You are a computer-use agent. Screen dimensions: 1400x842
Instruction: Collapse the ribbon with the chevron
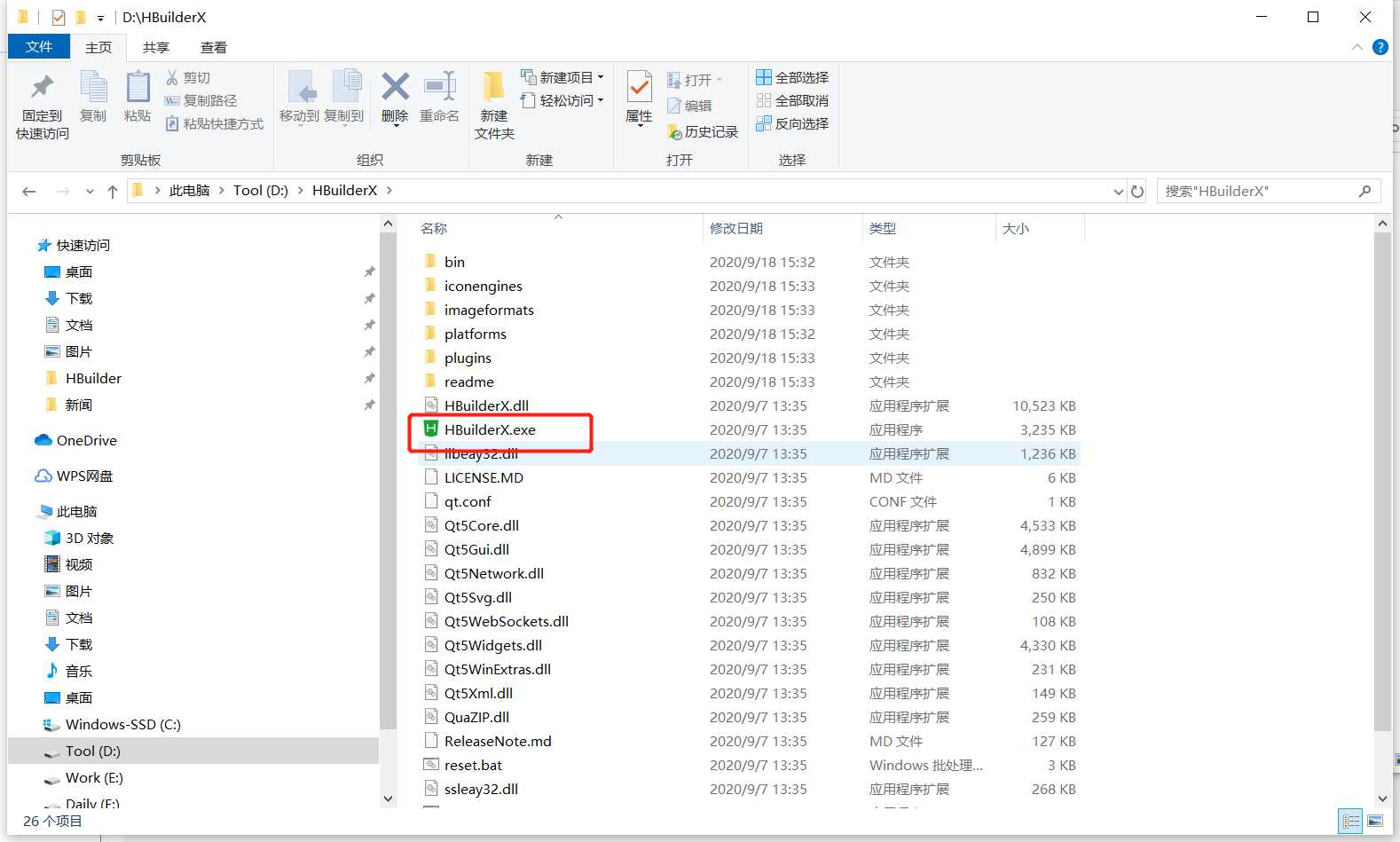1357,47
